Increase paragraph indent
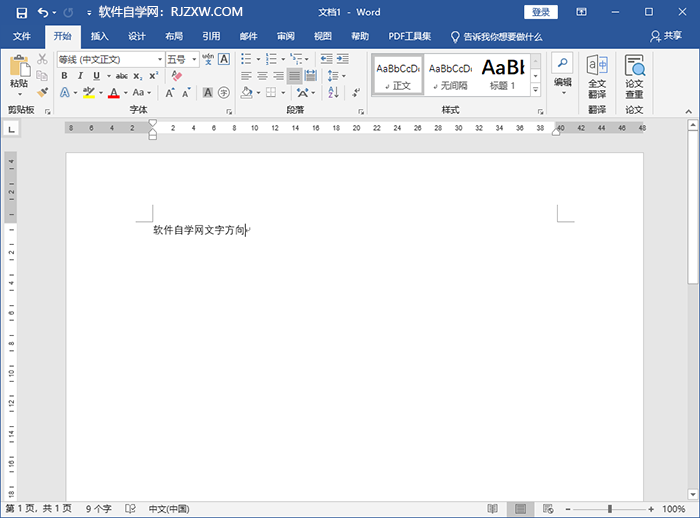 tap(343, 59)
